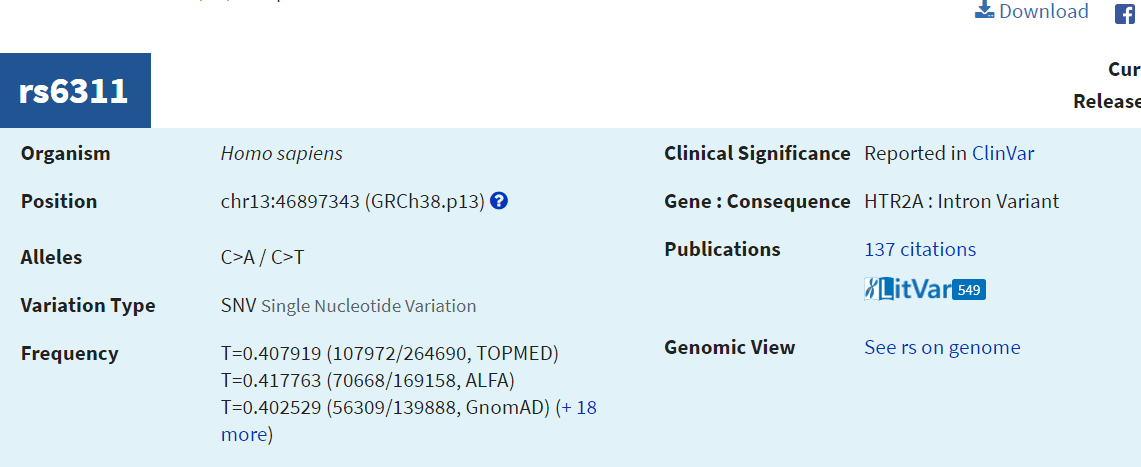Click the Clinical Significance label

pyautogui.click(x=757, y=153)
